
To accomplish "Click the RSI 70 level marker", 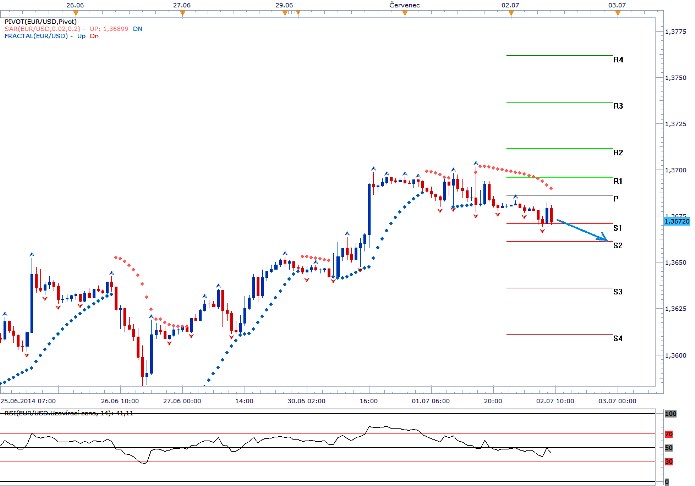I will pyautogui.click(x=668, y=436).
